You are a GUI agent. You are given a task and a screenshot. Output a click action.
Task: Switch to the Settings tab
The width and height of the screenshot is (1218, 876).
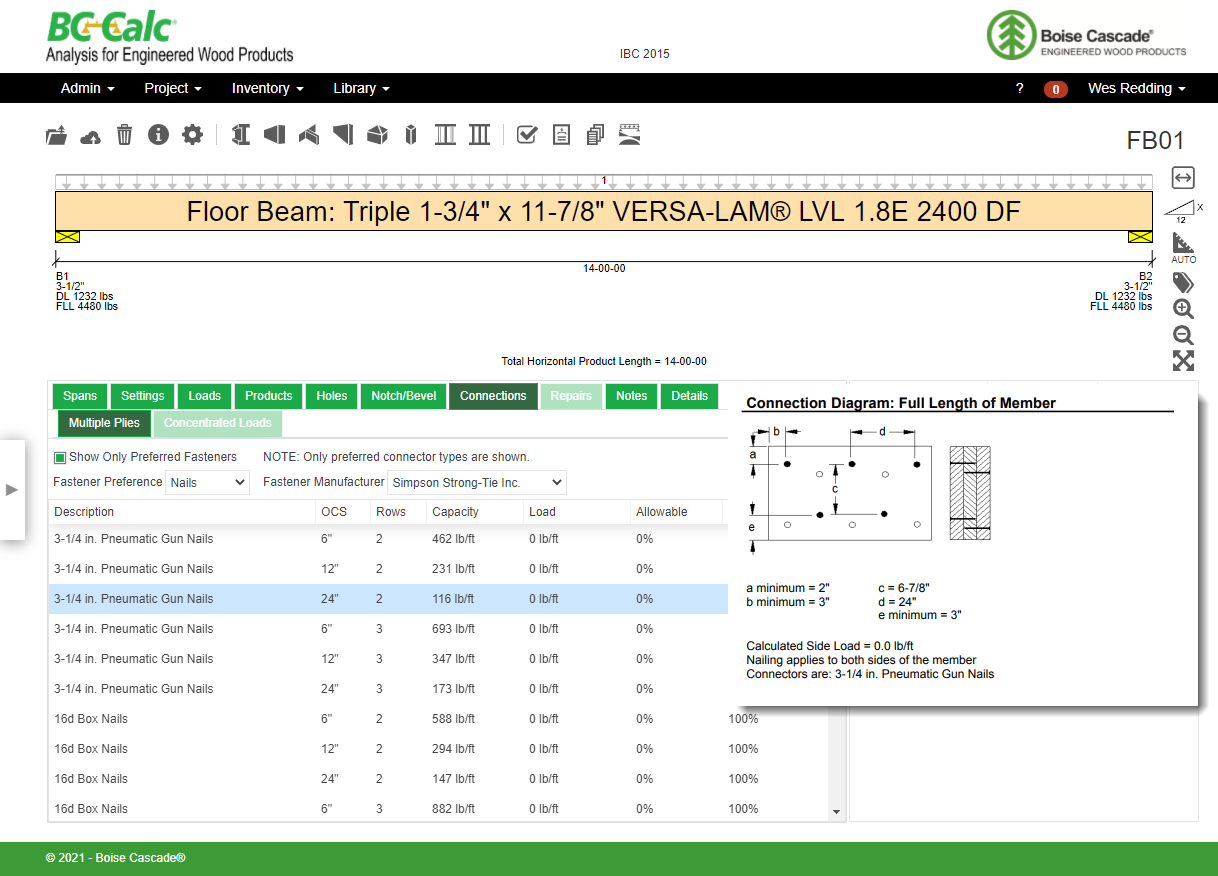[143, 396]
